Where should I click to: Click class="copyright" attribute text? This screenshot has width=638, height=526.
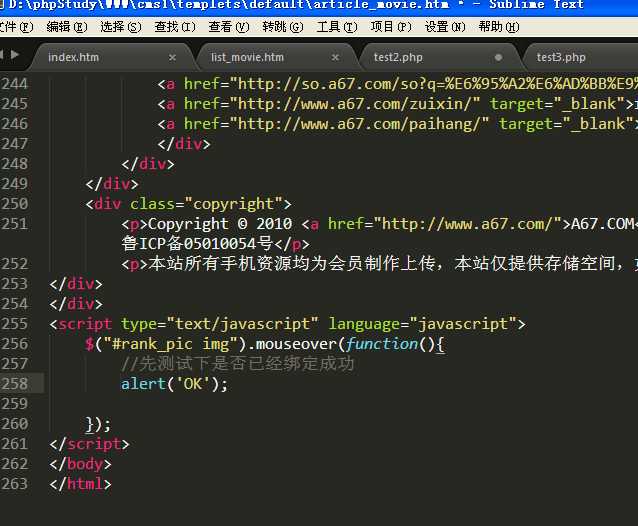pyautogui.click(x=206, y=204)
